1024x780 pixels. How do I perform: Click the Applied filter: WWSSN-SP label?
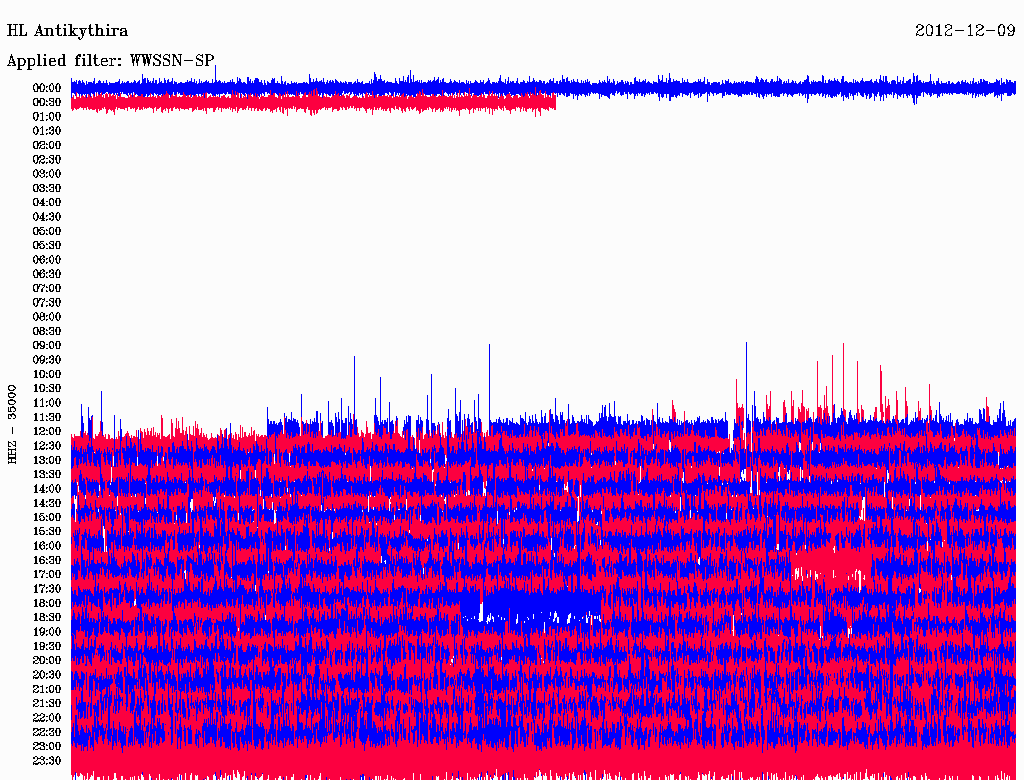110,61
